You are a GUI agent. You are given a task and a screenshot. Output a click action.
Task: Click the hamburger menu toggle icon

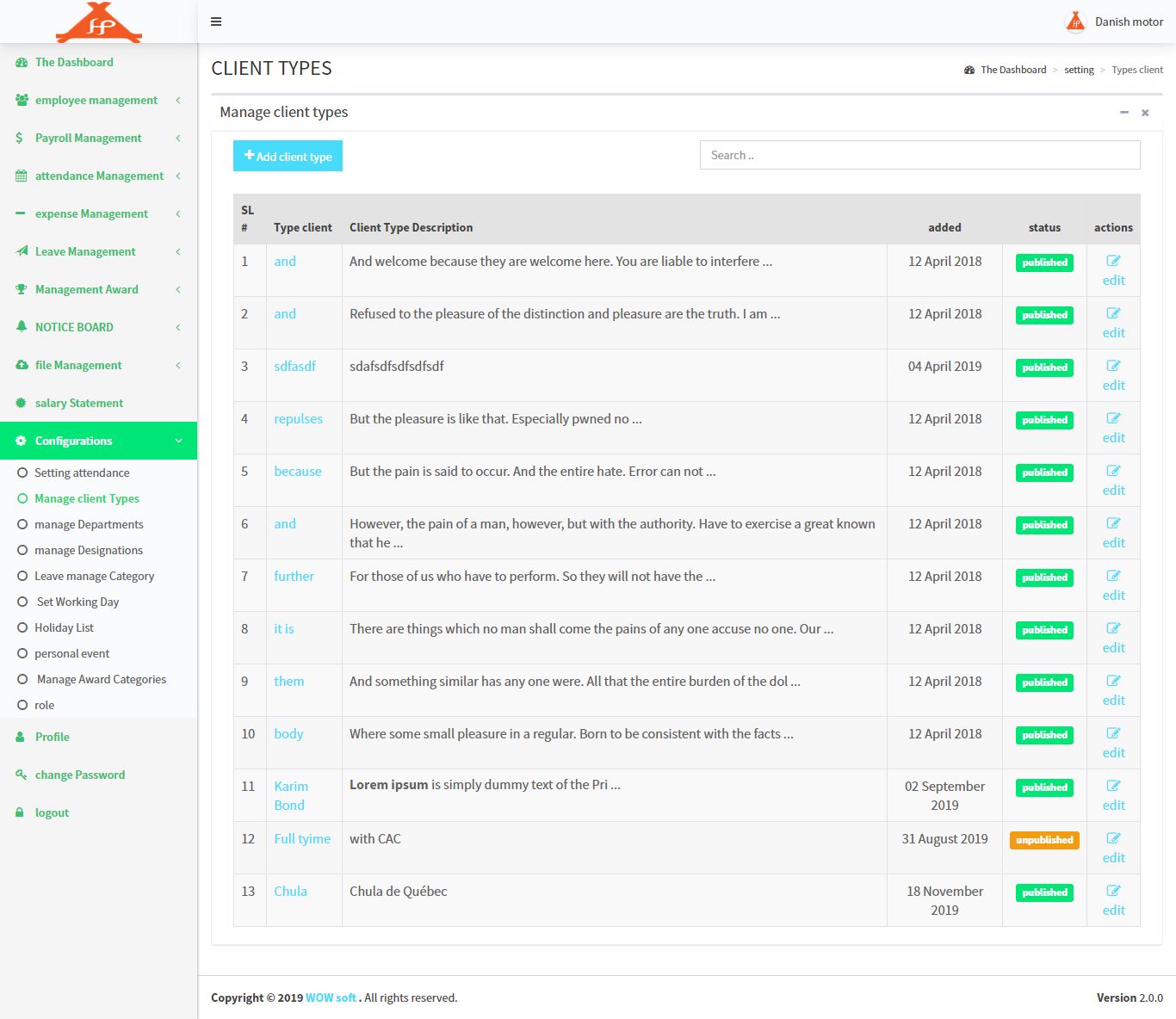click(x=216, y=22)
